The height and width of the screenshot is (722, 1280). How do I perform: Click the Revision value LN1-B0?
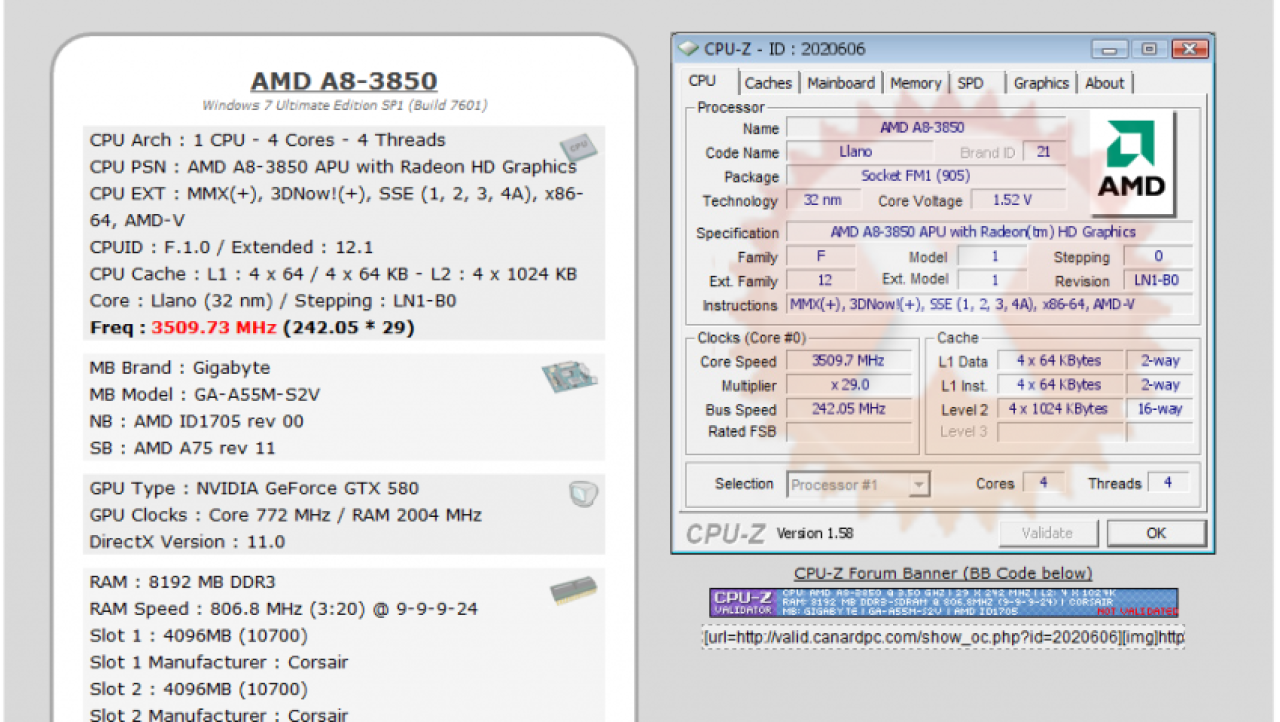pyautogui.click(x=1157, y=281)
